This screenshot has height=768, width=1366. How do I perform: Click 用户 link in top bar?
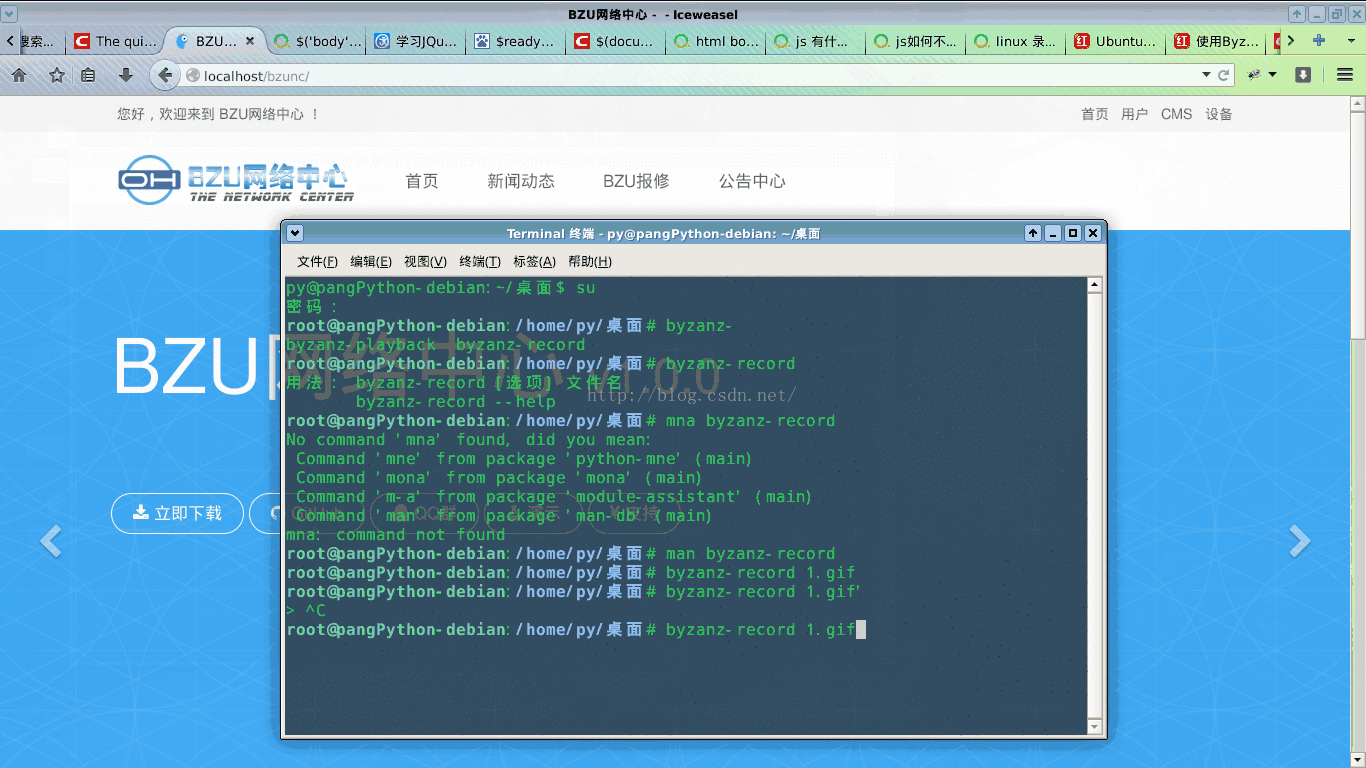coord(1135,114)
